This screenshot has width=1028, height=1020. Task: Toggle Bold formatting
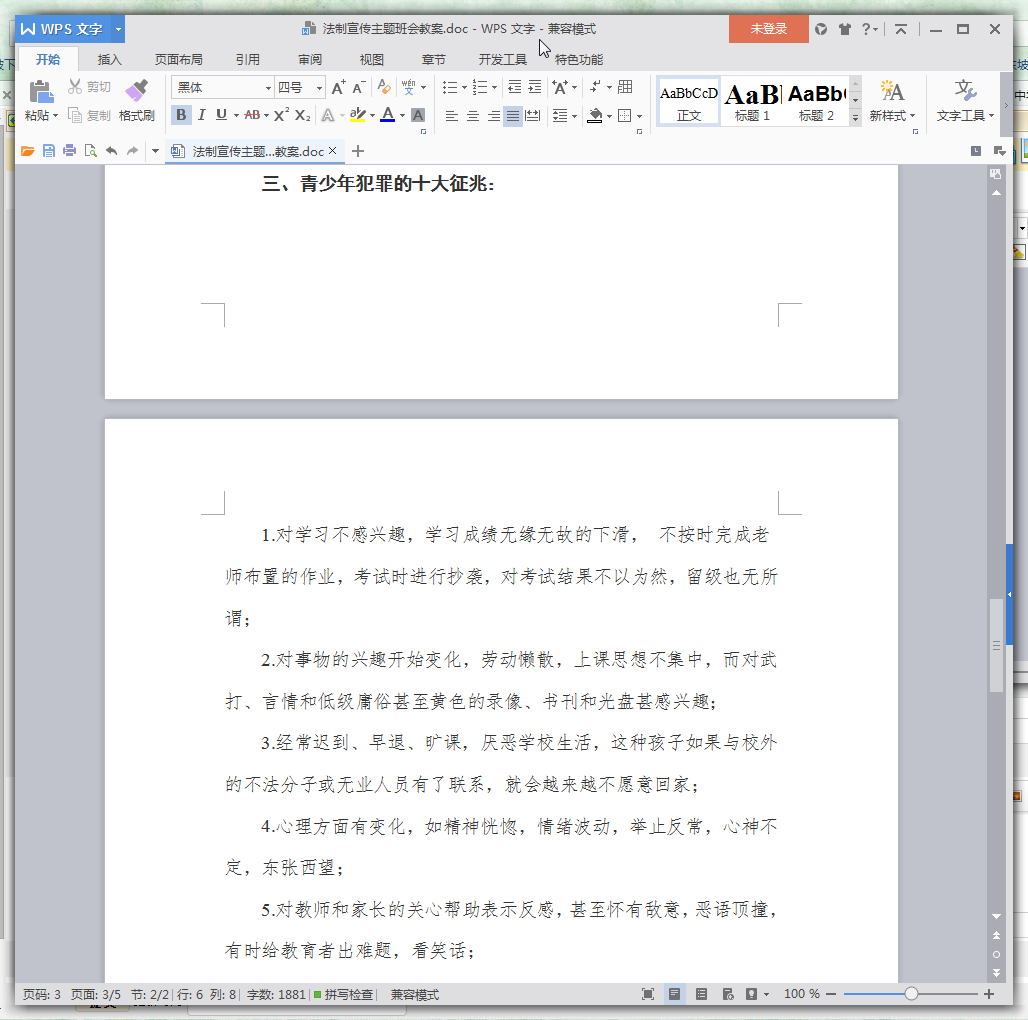[181, 115]
